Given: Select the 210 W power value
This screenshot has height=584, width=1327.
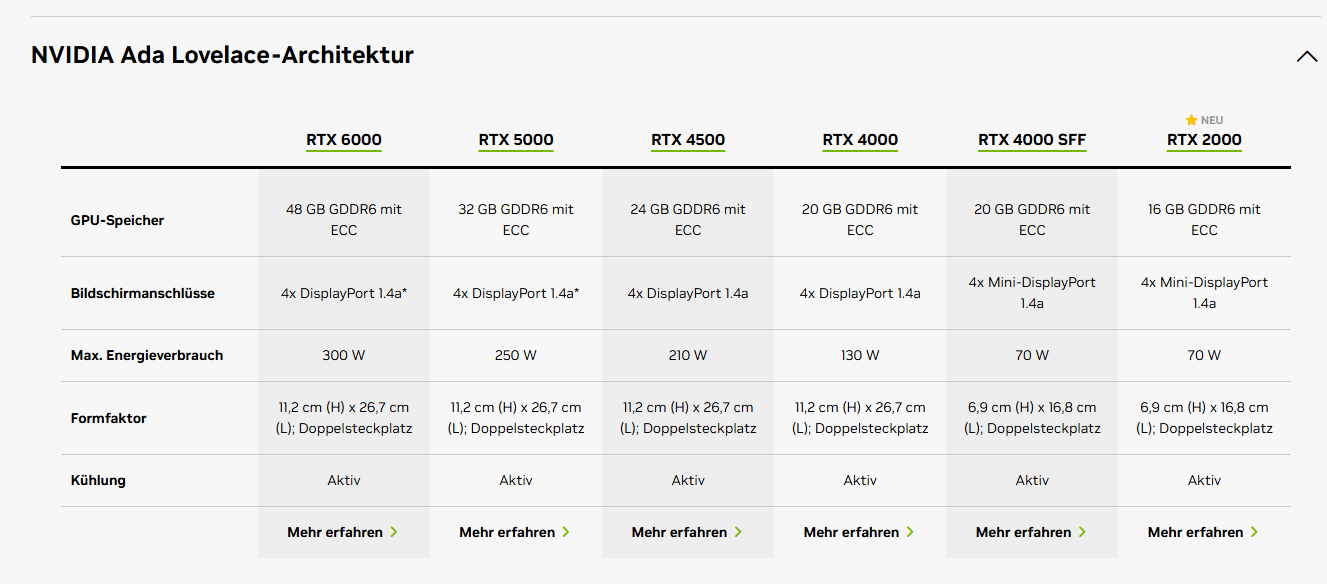Looking at the screenshot, I should (688, 355).
